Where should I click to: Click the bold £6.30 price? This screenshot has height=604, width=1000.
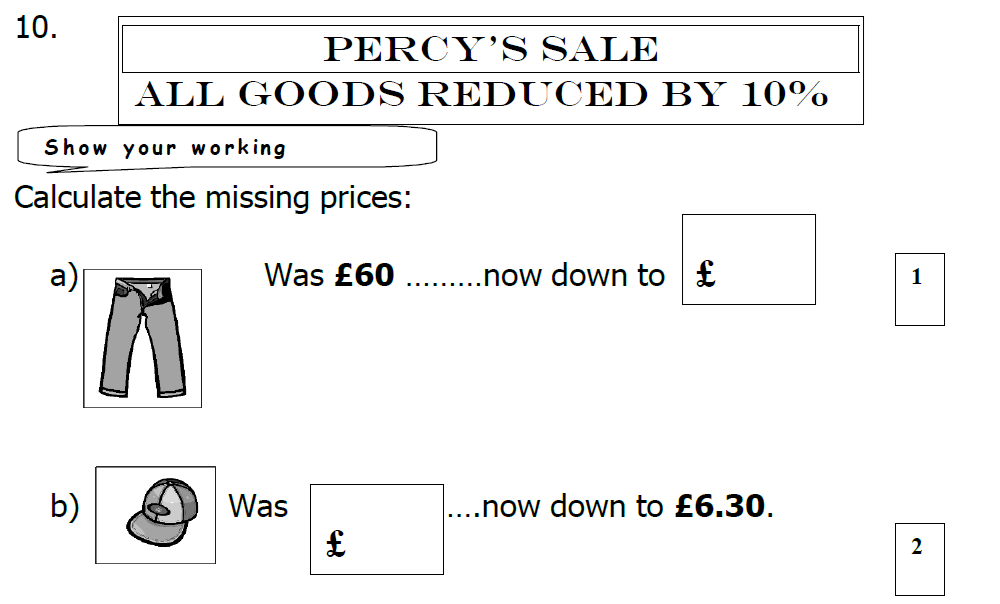click(719, 506)
